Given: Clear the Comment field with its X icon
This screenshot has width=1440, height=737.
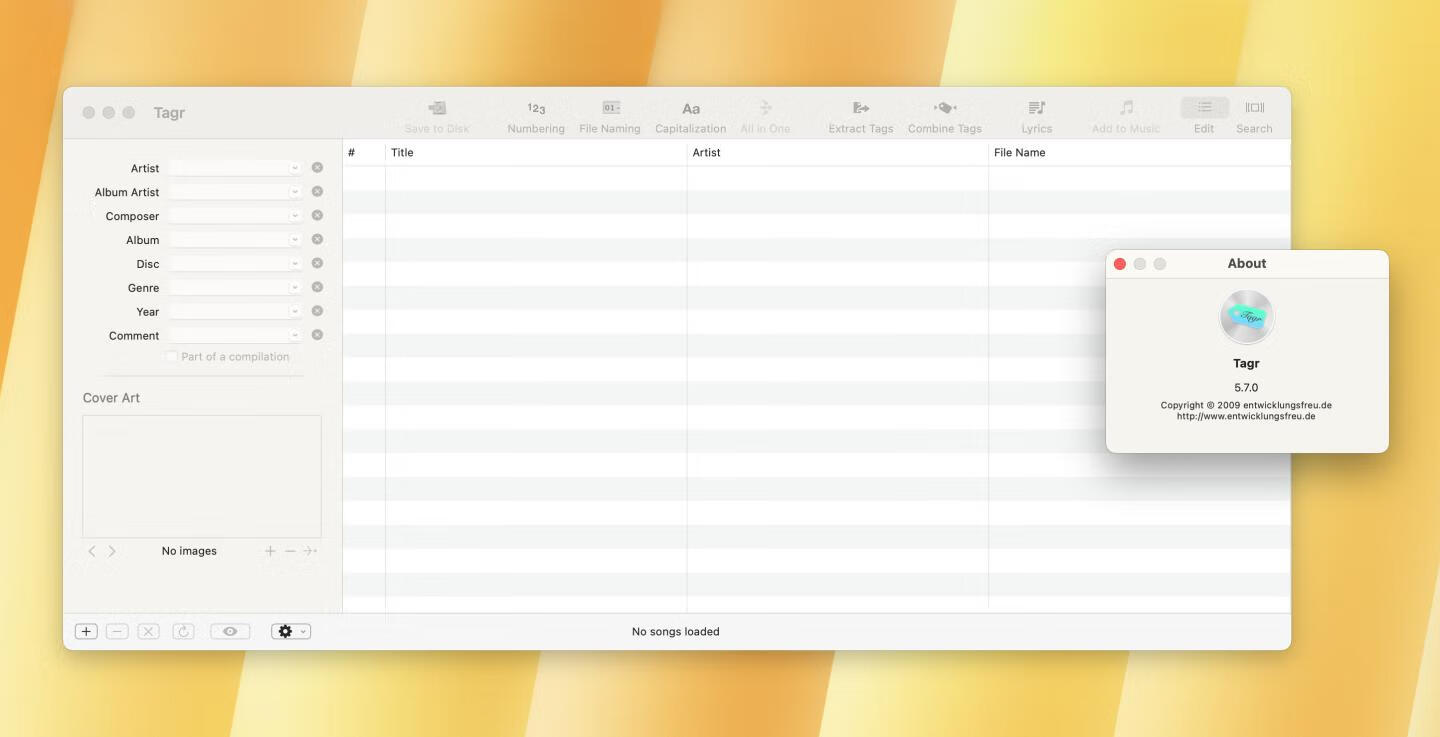Looking at the screenshot, I should 317,336.
